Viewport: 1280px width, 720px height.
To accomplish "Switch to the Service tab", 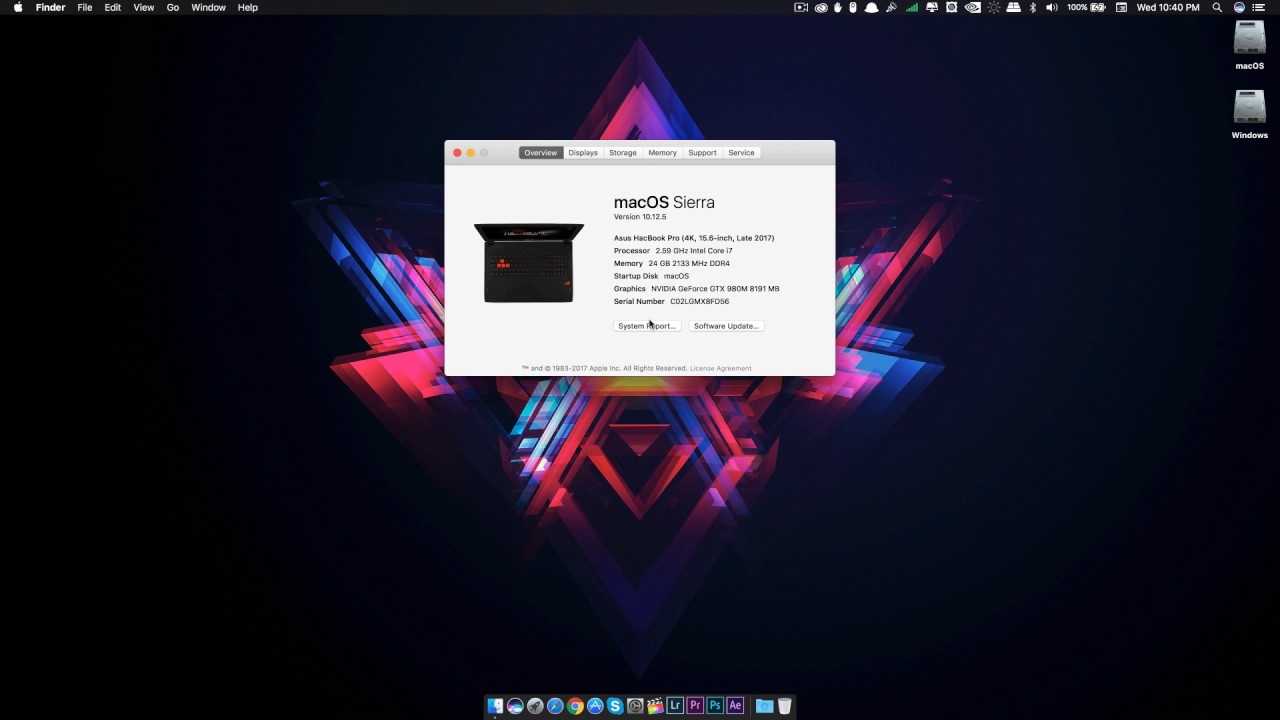I will 741,153.
